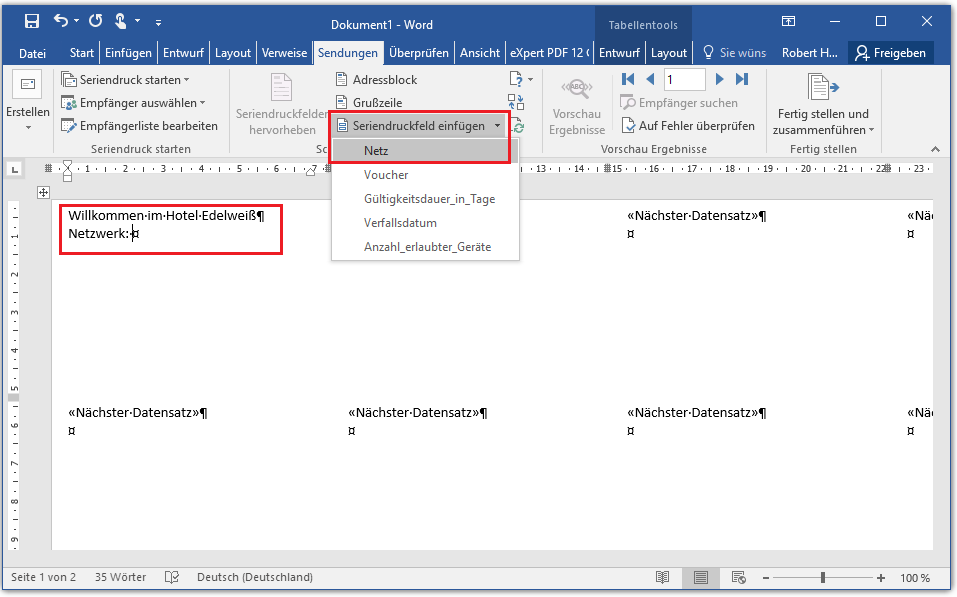Jump to the last record arrow
The image size is (957, 597).
click(x=742, y=79)
